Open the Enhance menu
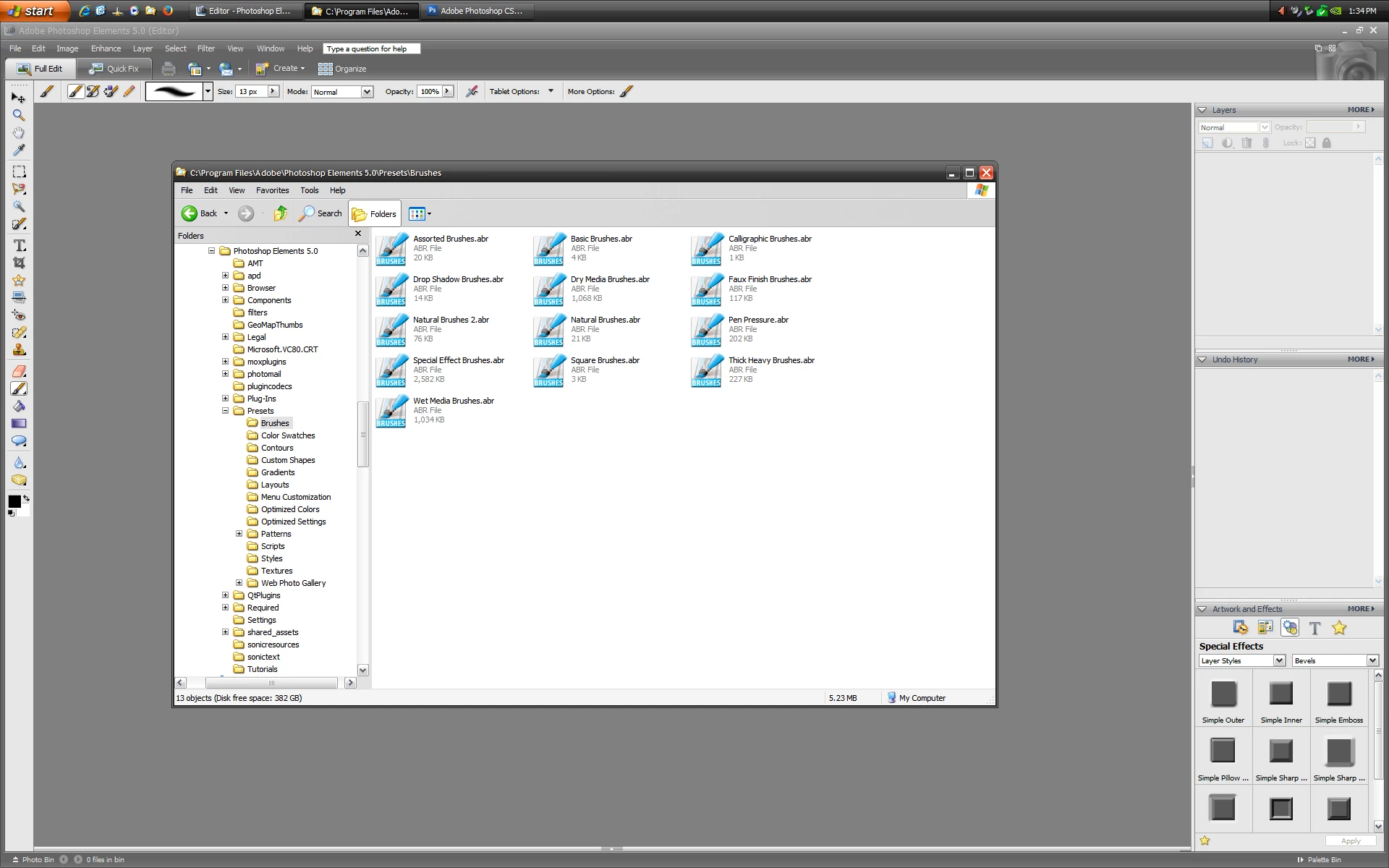The width and height of the screenshot is (1389, 868). (x=106, y=48)
